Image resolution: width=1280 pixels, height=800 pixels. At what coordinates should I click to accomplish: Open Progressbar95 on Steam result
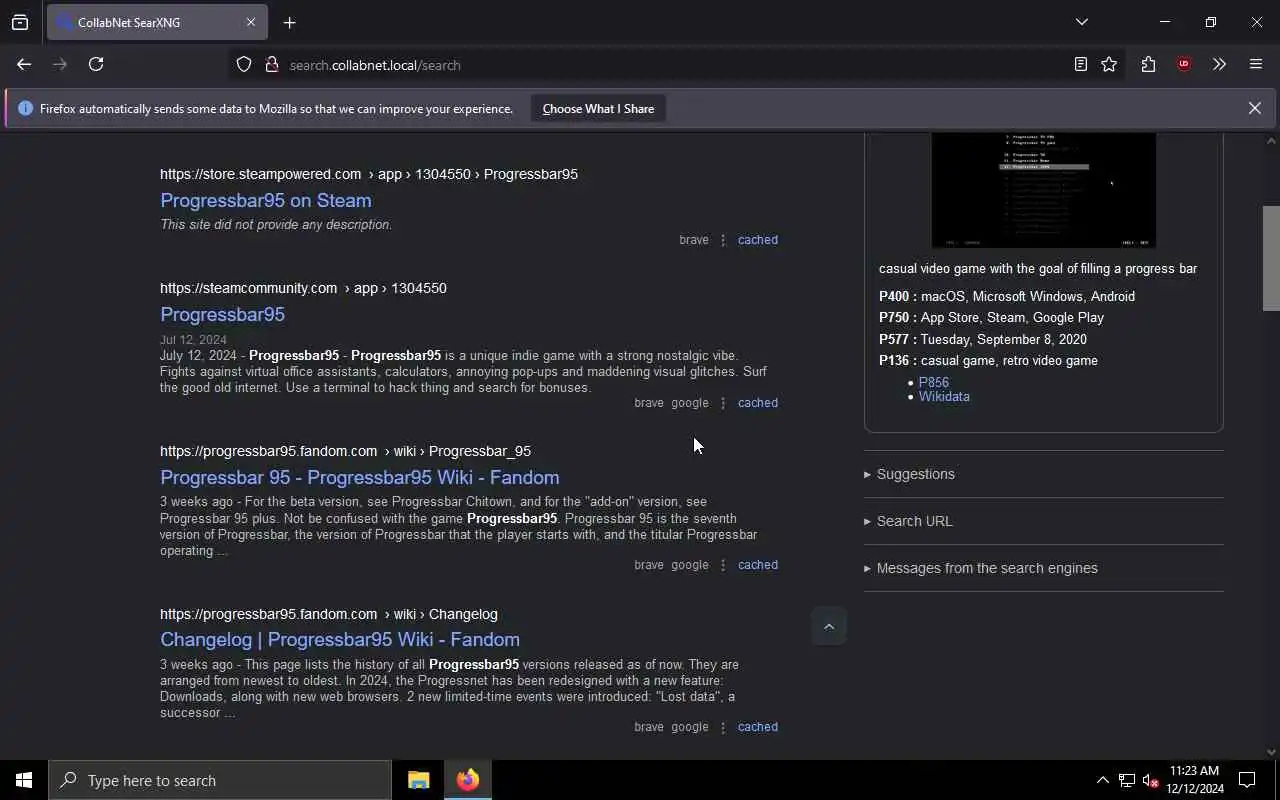265,200
